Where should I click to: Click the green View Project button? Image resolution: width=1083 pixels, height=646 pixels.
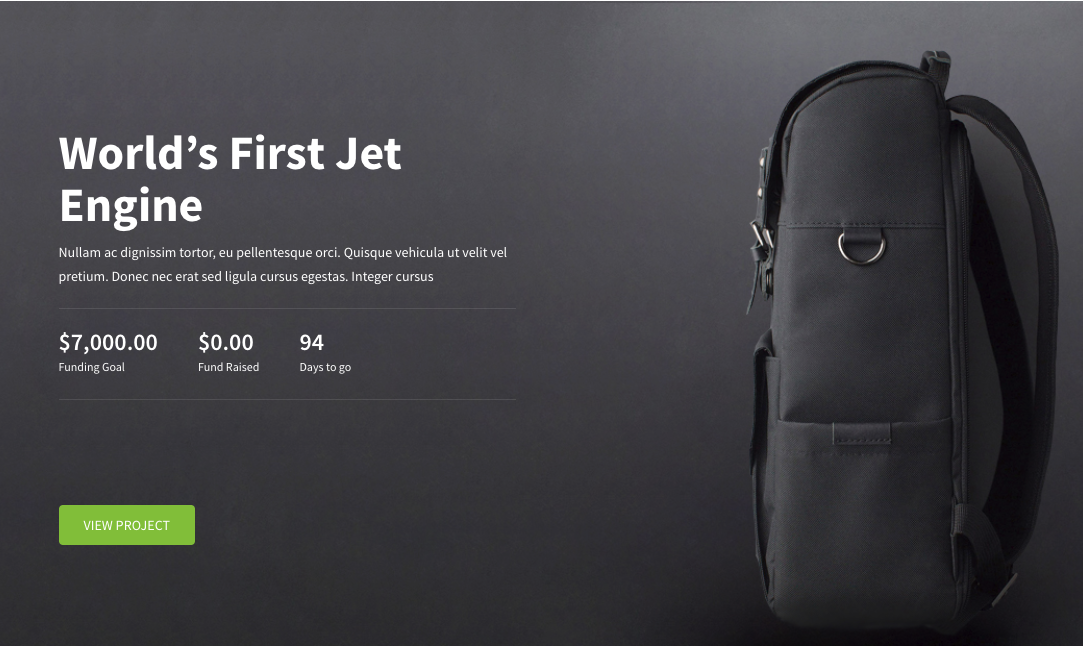point(126,525)
